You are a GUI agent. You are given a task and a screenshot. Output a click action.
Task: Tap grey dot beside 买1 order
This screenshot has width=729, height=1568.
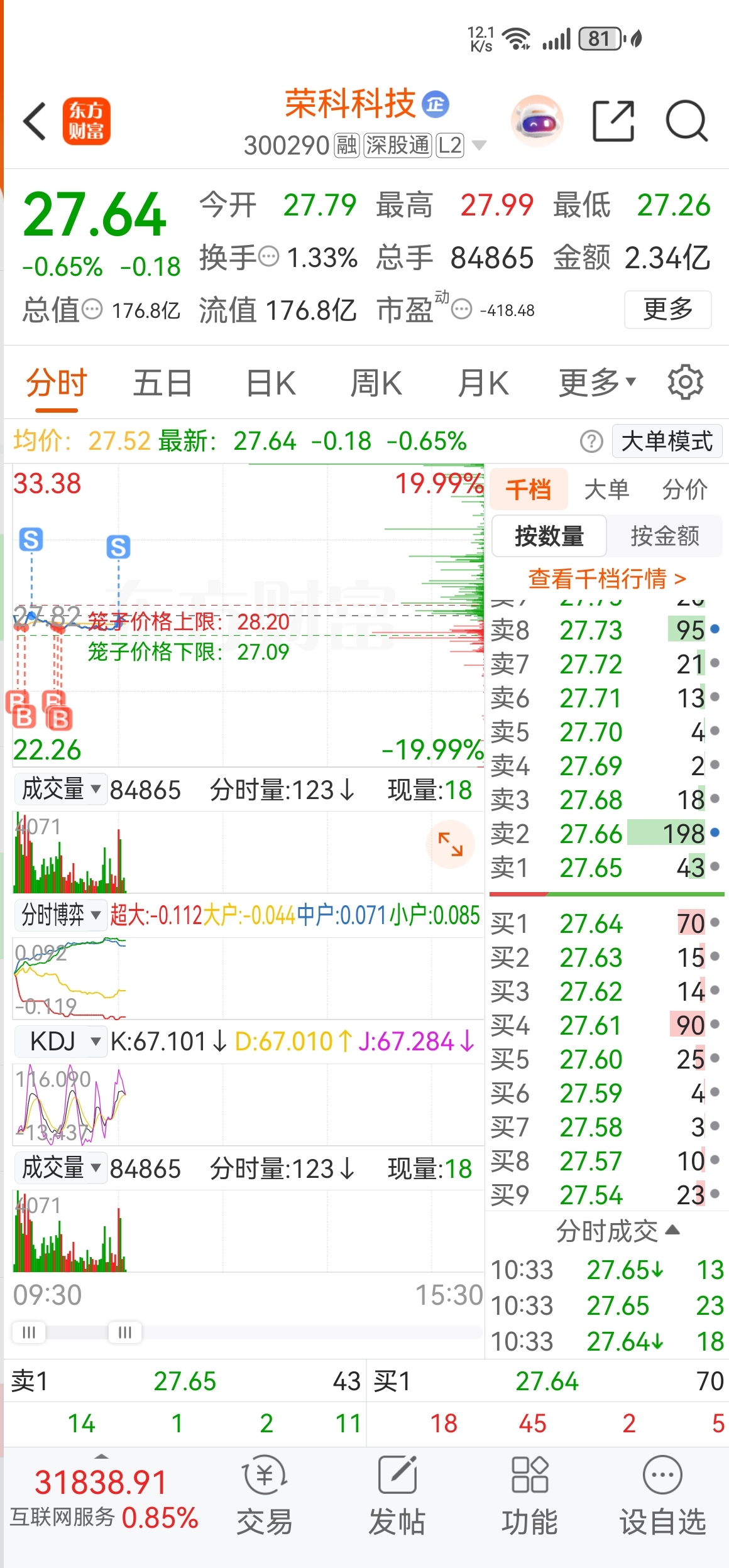(x=715, y=923)
